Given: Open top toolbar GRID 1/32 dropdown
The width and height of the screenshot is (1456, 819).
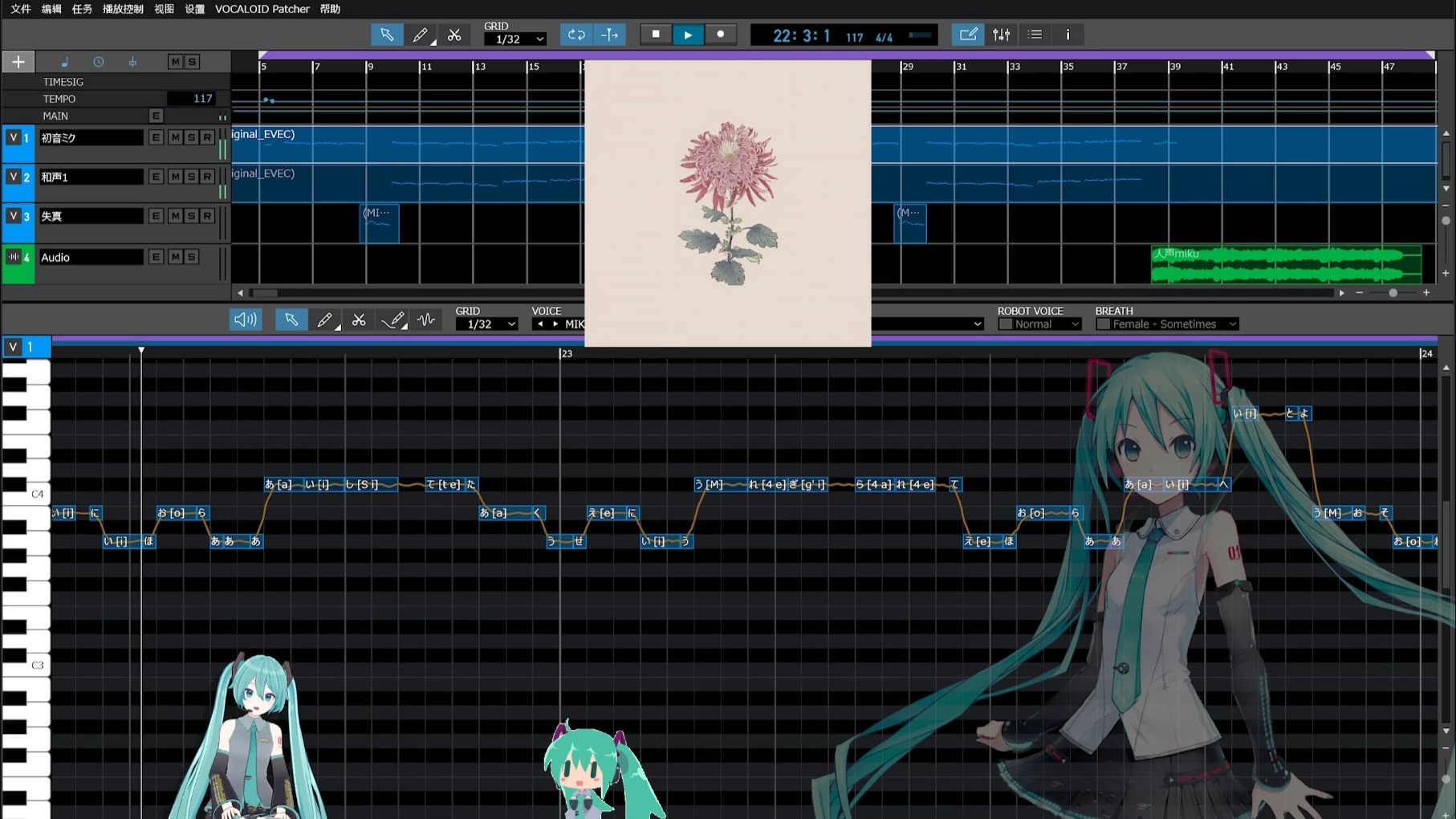Looking at the screenshot, I should [x=514, y=39].
